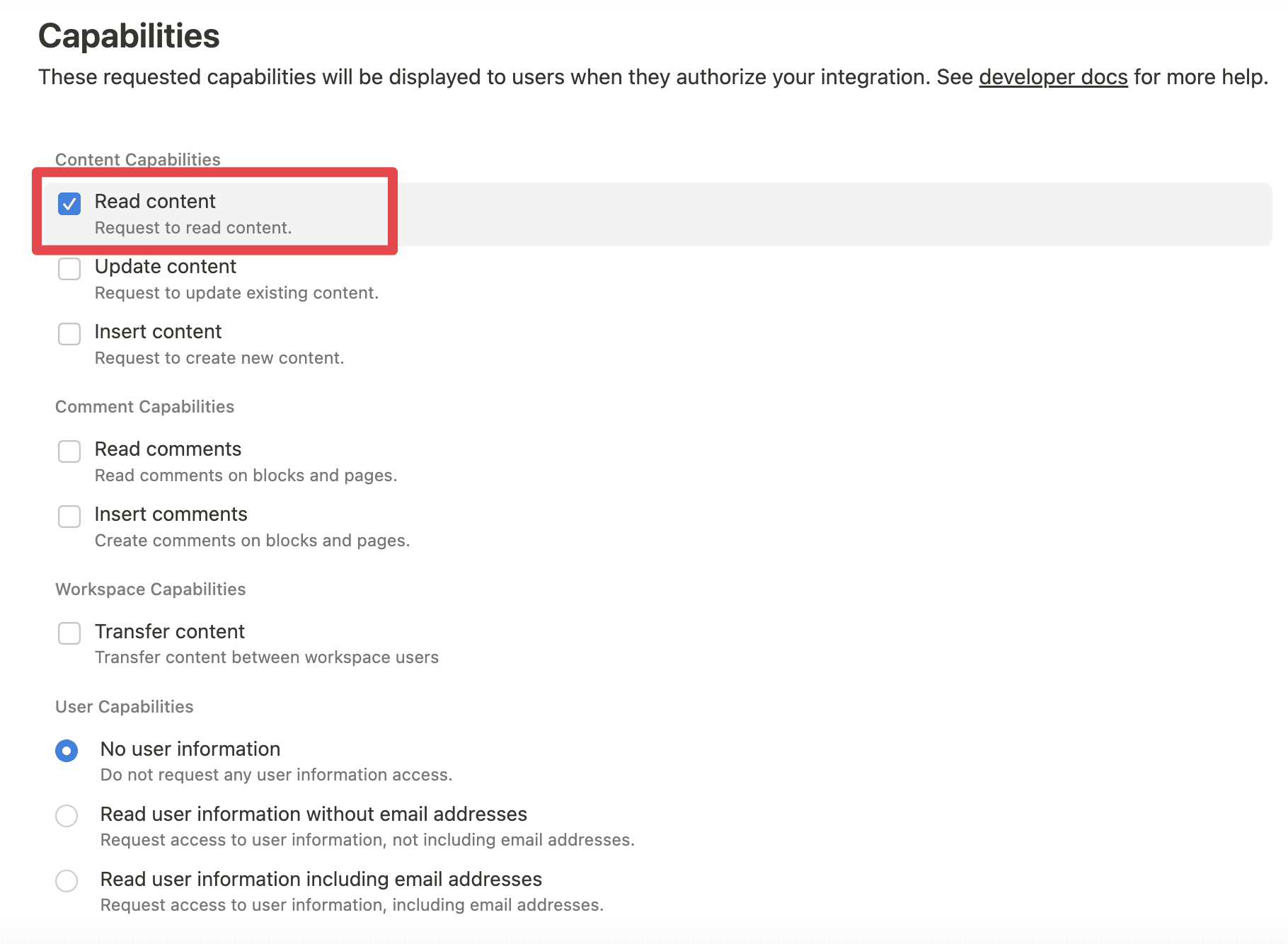
Task: Enable the "Update content" capability
Action: tap(69, 269)
